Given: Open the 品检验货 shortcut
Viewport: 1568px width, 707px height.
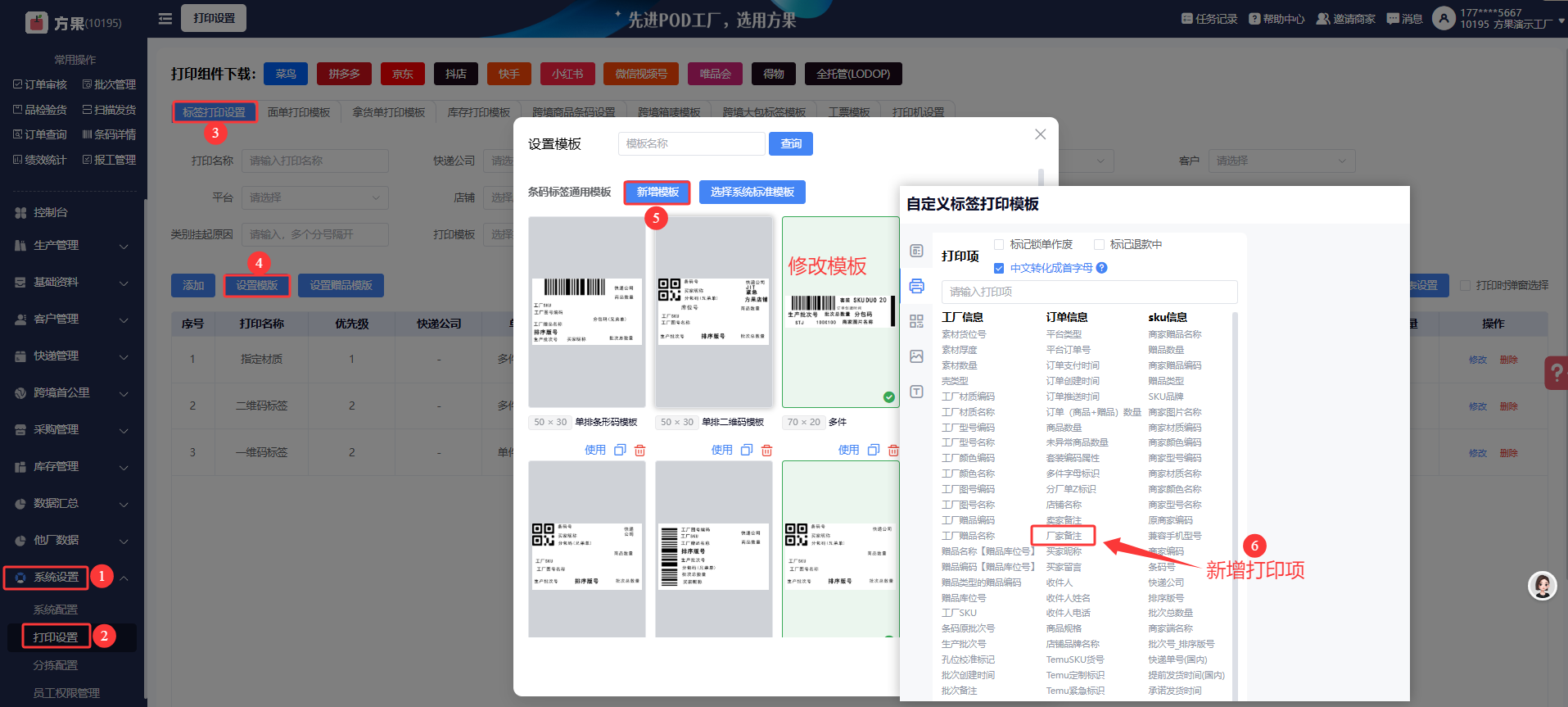Looking at the screenshot, I should click(40, 110).
